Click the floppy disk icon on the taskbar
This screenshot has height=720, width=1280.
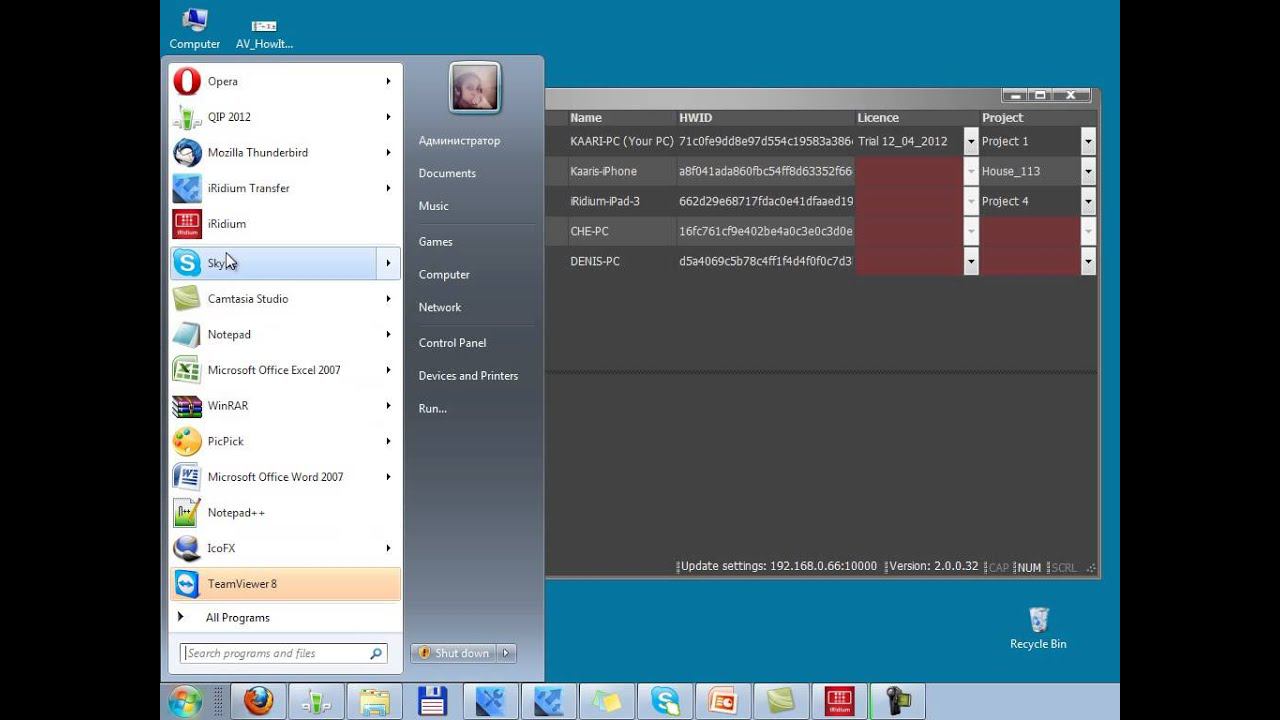[432, 702]
